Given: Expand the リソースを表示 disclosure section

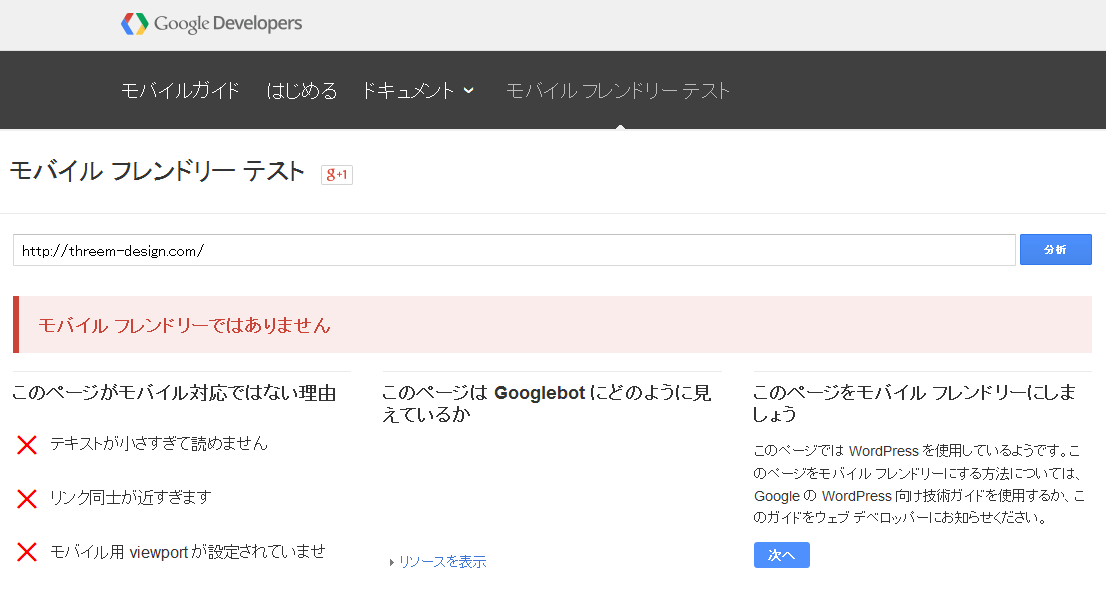Looking at the screenshot, I should tap(444, 561).
